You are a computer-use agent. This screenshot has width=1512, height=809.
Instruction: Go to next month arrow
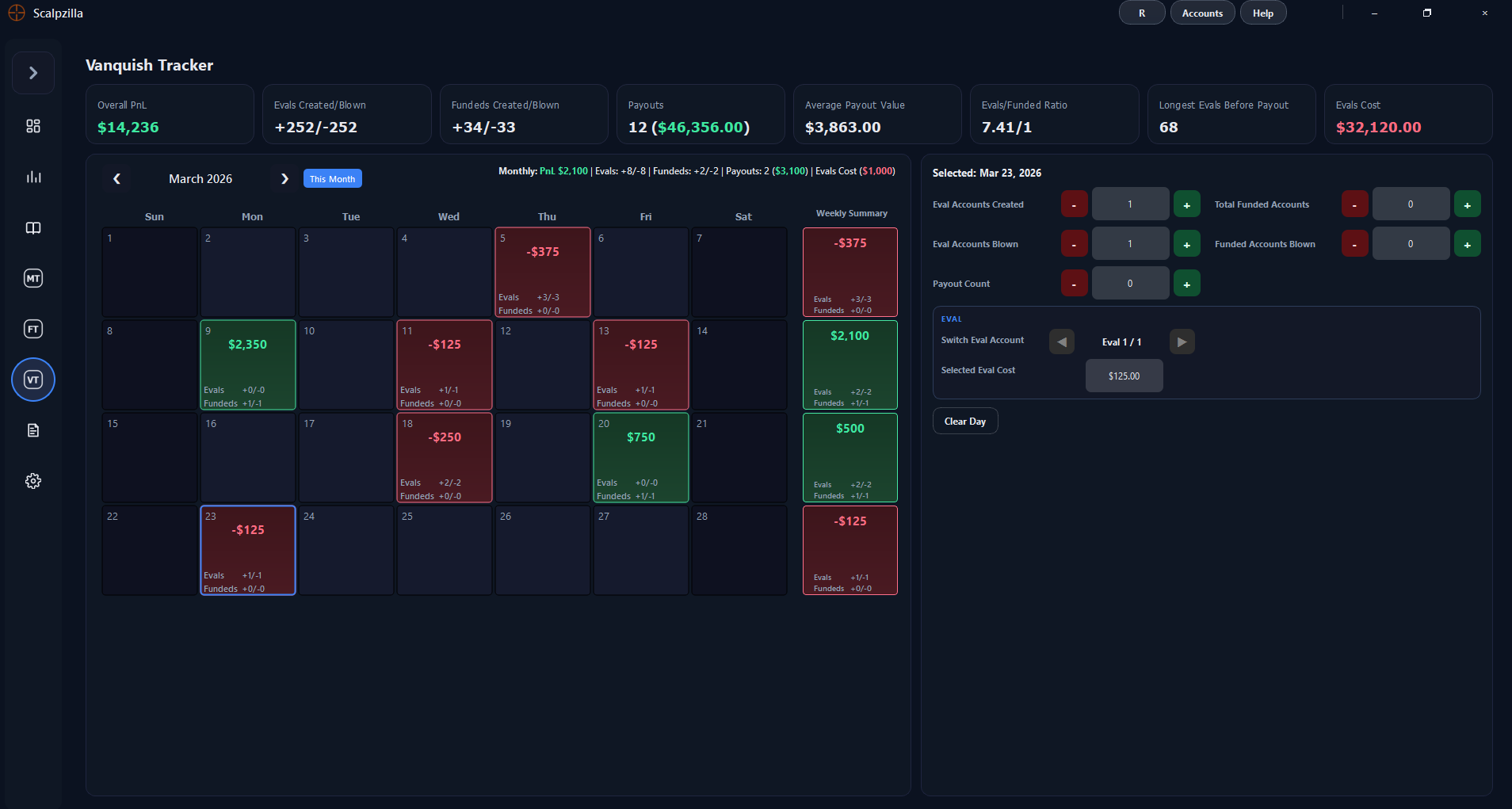[284, 179]
